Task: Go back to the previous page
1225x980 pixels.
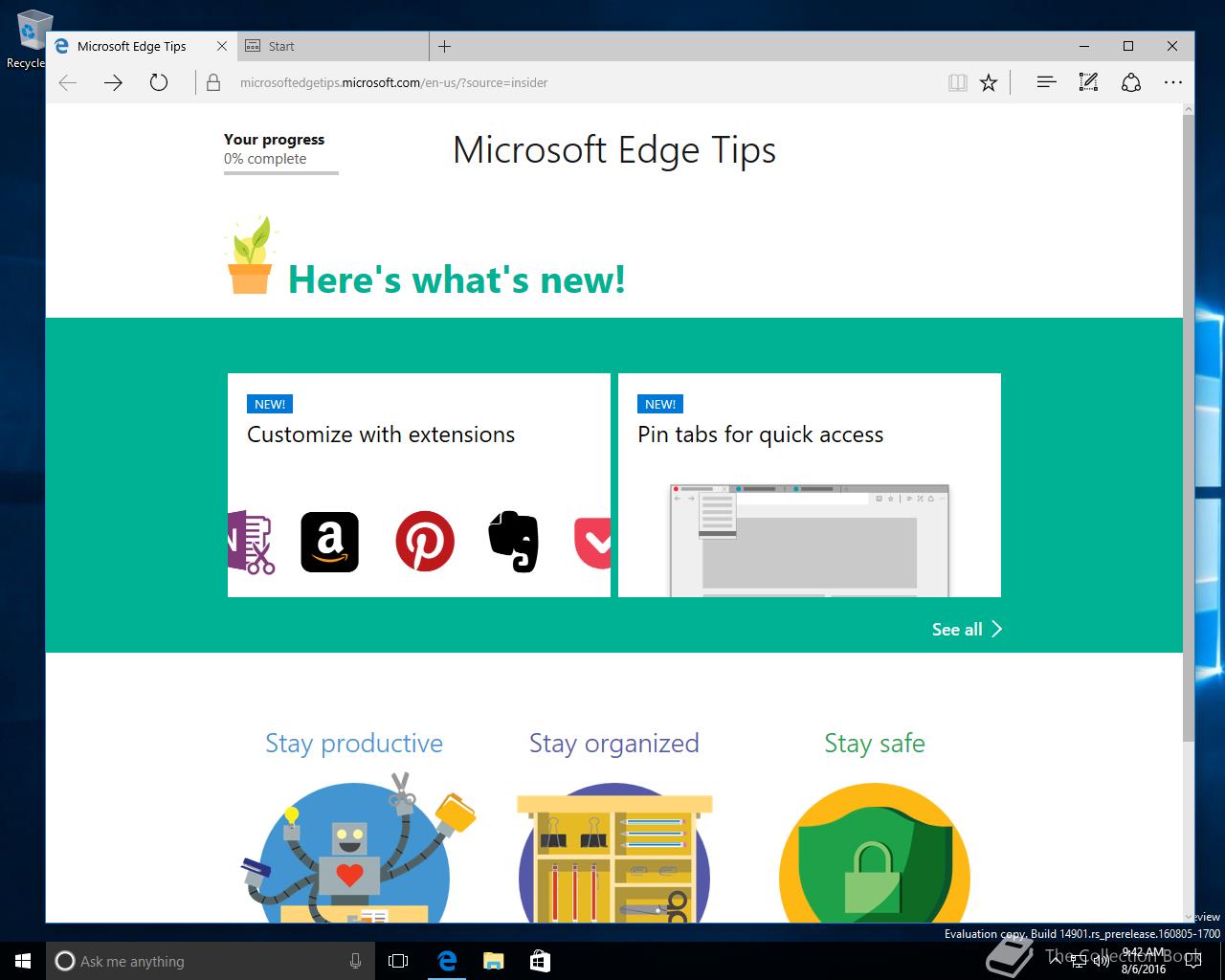Action: (68, 82)
